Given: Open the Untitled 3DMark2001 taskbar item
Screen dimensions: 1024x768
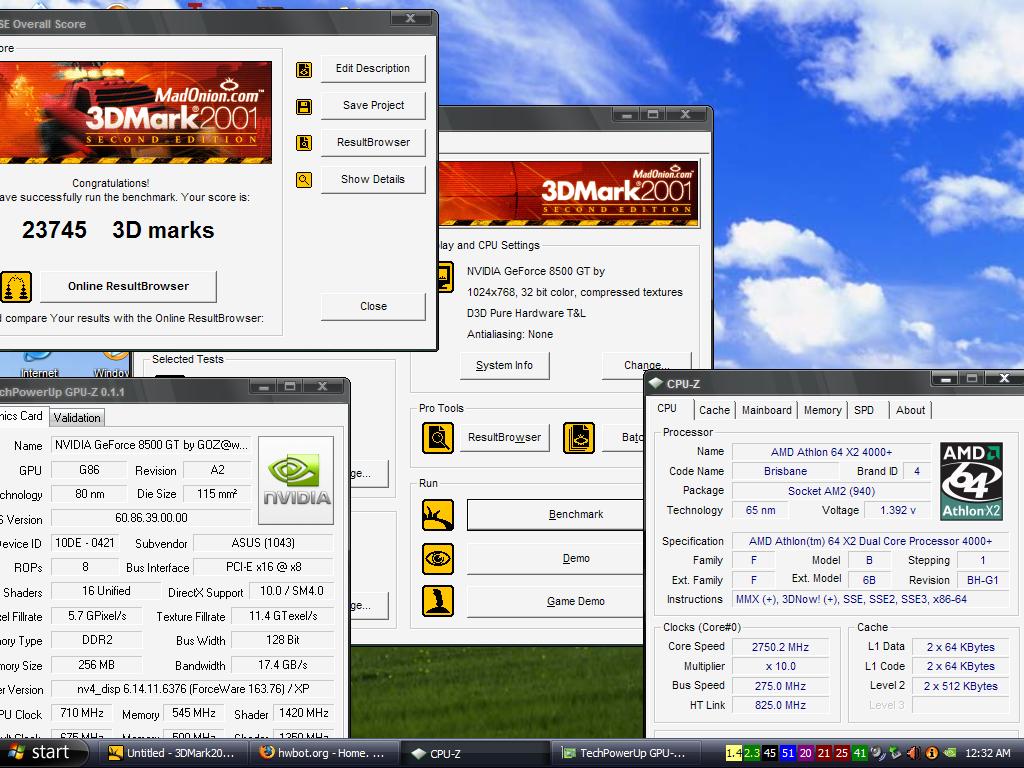Looking at the screenshot, I should point(172,753).
